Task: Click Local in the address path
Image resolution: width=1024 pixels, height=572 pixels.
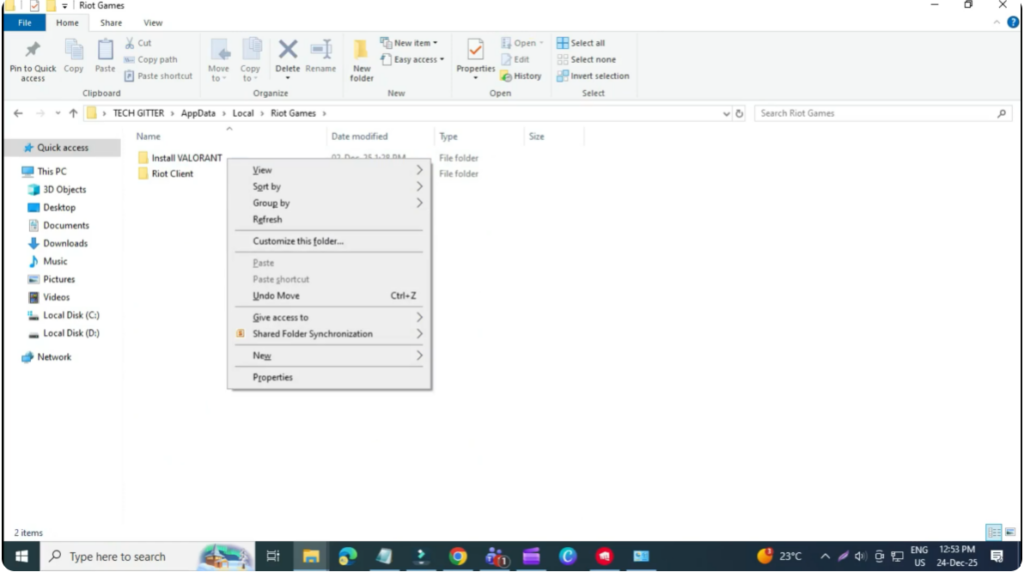Action: click(x=243, y=113)
